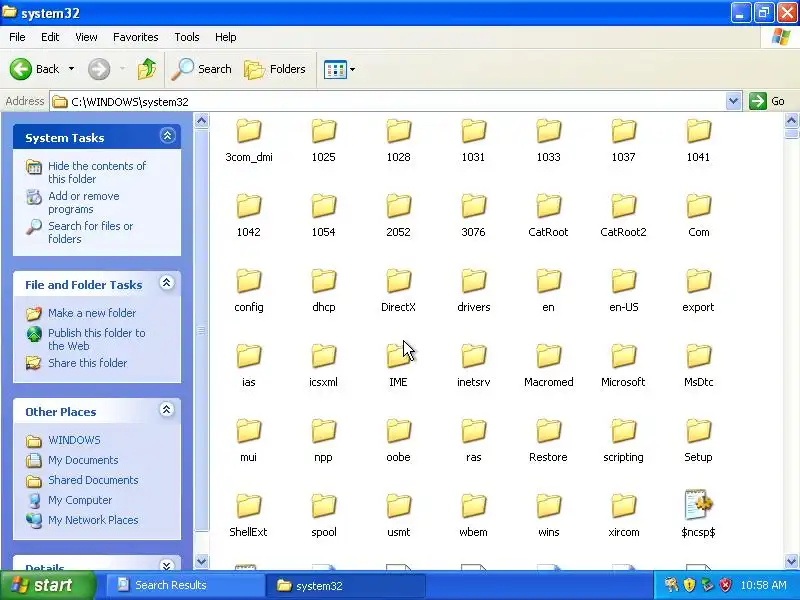Screen dimensions: 800x600
Task: Click the Go button
Action: pos(767,101)
